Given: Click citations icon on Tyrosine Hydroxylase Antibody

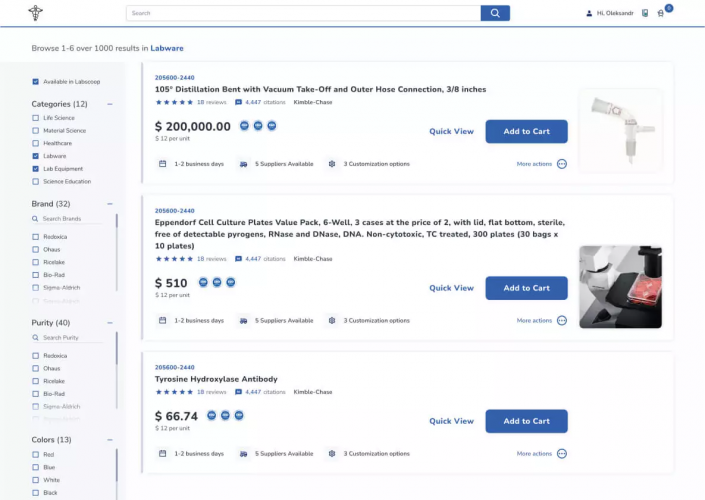Looking at the screenshot, I should pyautogui.click(x=238, y=392).
